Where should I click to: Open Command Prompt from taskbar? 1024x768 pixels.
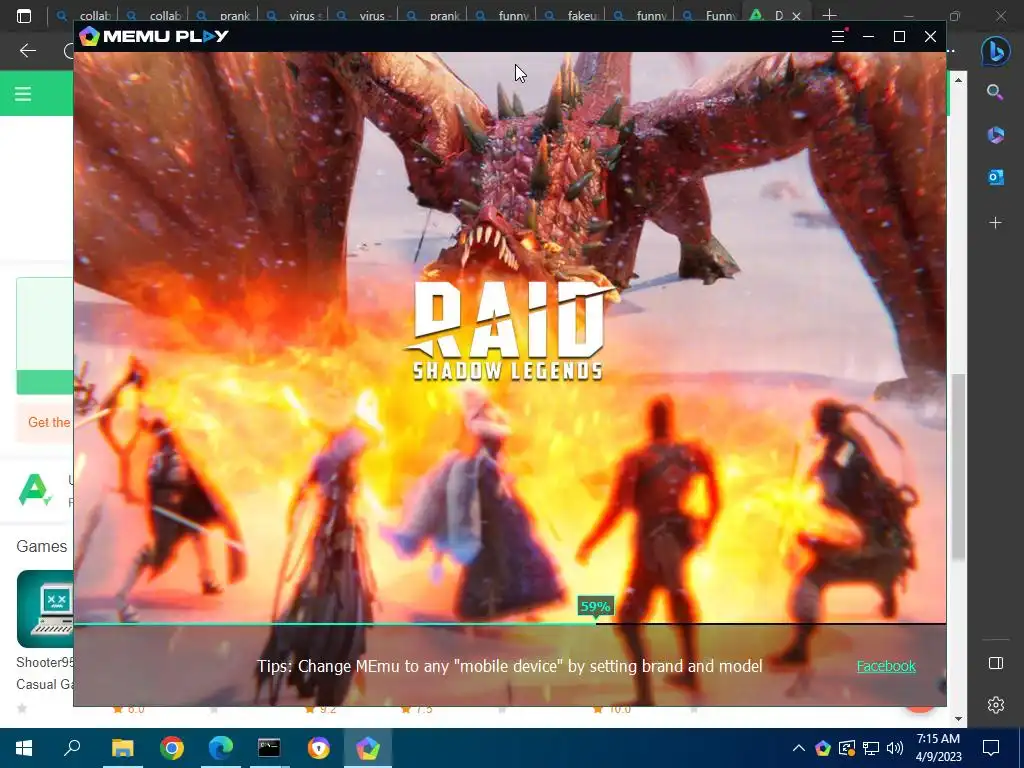tap(269, 748)
